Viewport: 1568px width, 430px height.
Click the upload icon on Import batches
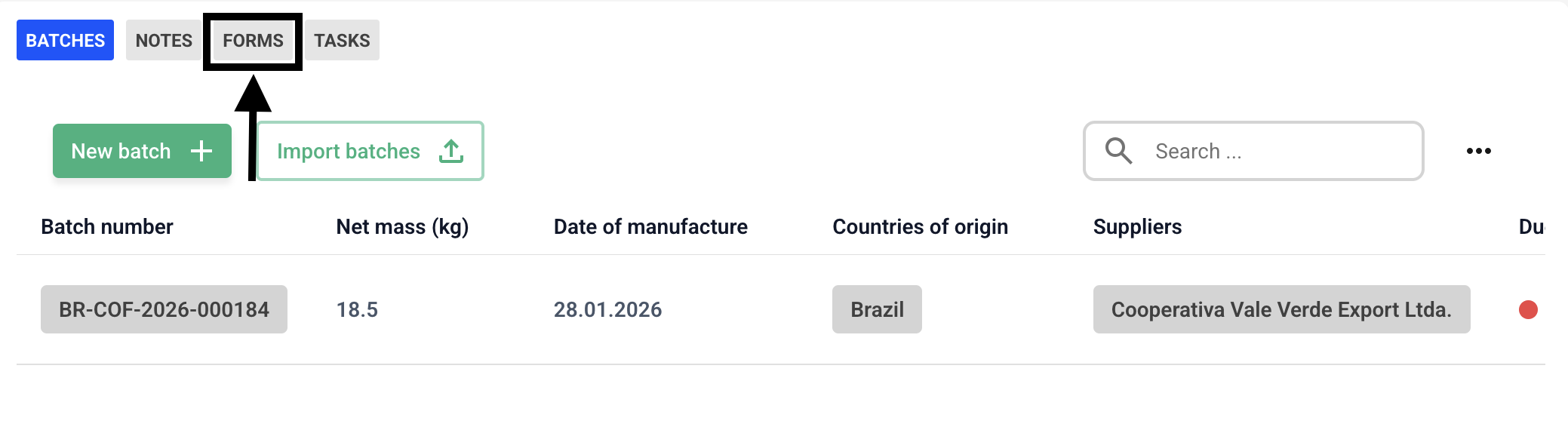pyautogui.click(x=451, y=151)
